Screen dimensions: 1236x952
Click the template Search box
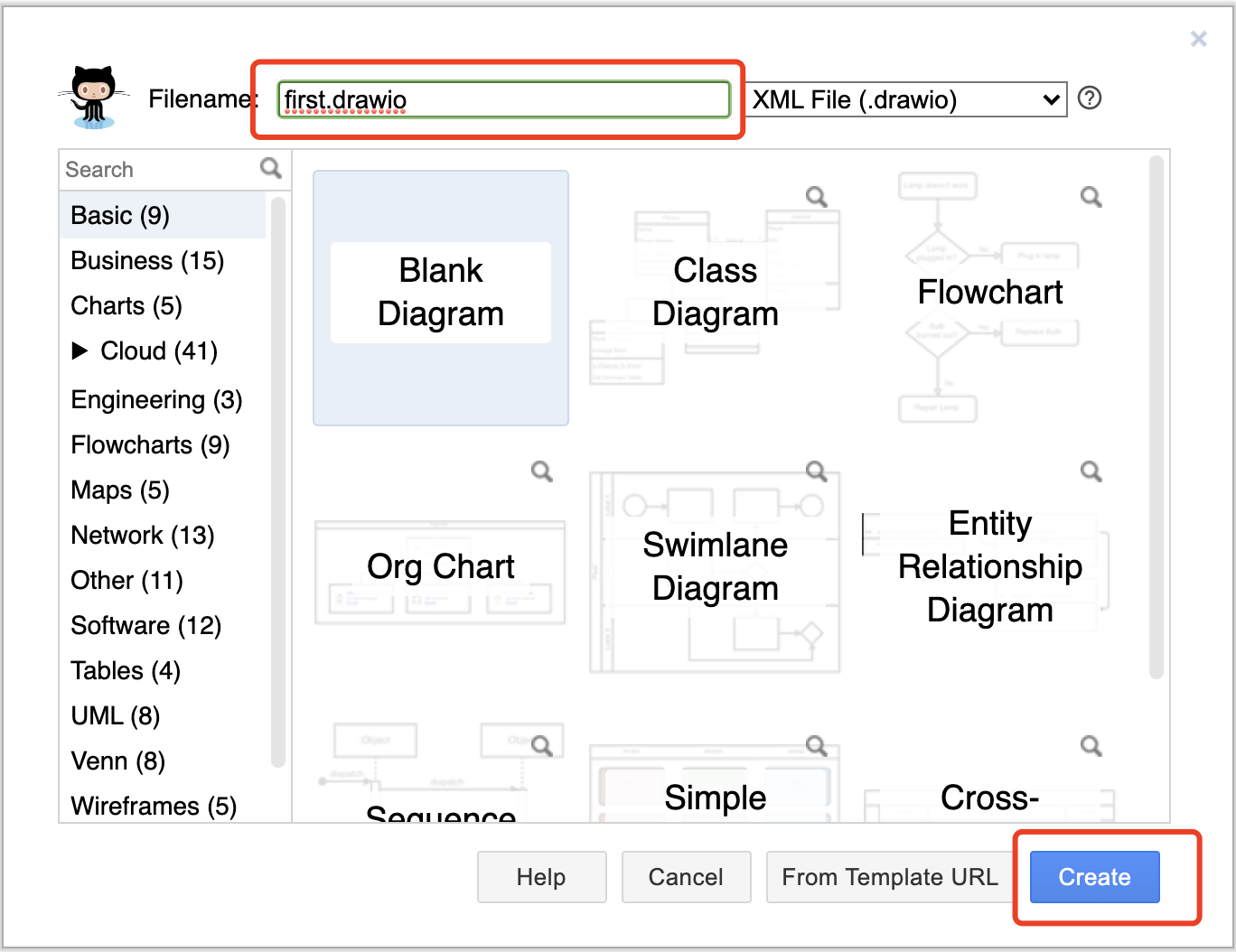tap(160, 170)
